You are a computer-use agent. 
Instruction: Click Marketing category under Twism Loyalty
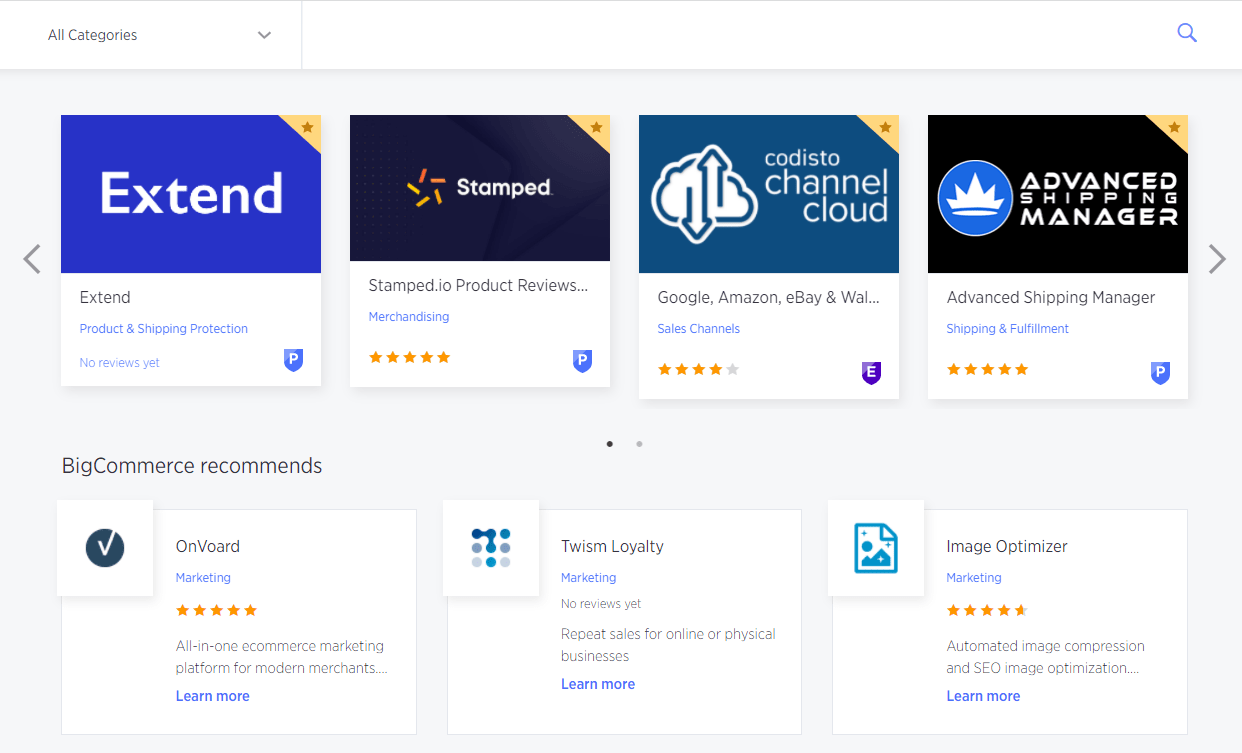(x=588, y=577)
